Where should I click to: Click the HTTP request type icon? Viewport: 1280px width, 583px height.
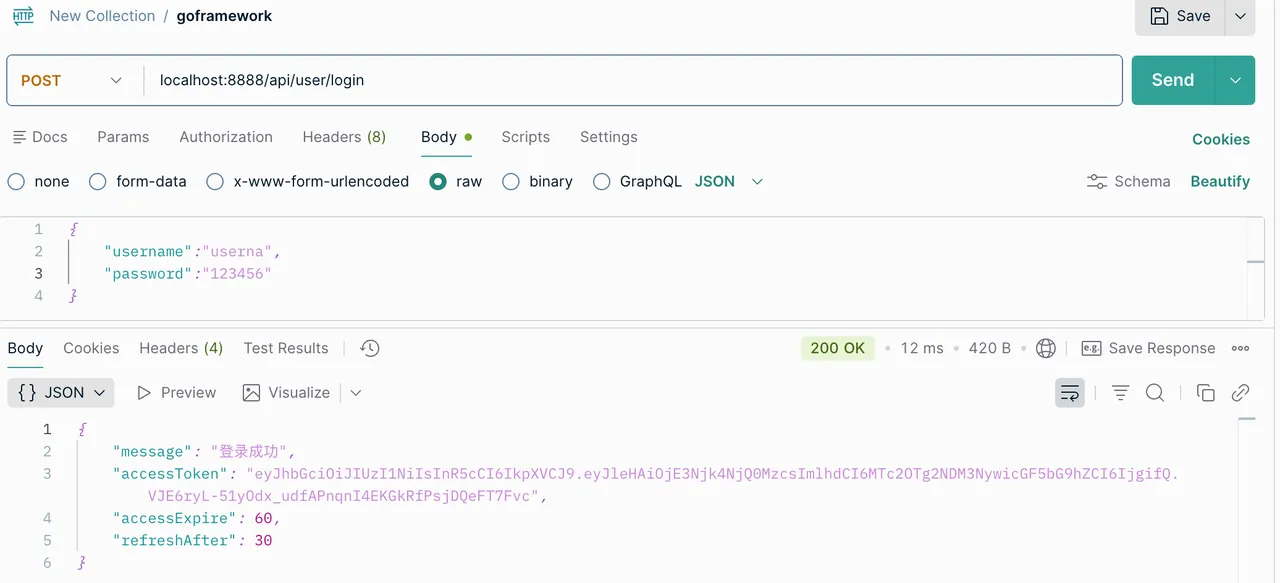click(x=23, y=16)
